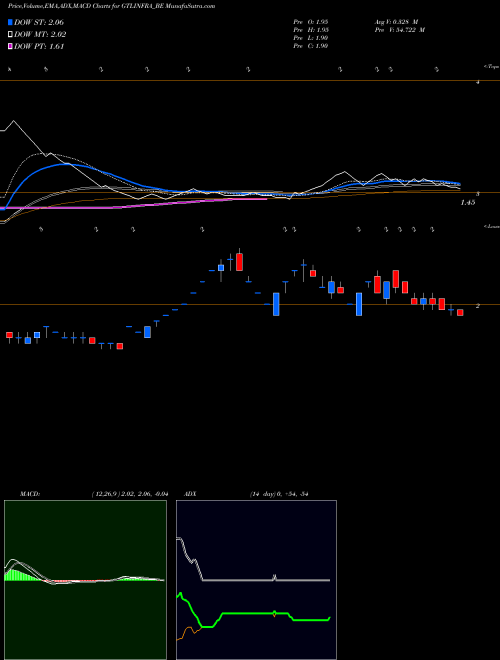Click the '<Tops' label at right edge

click(491, 67)
